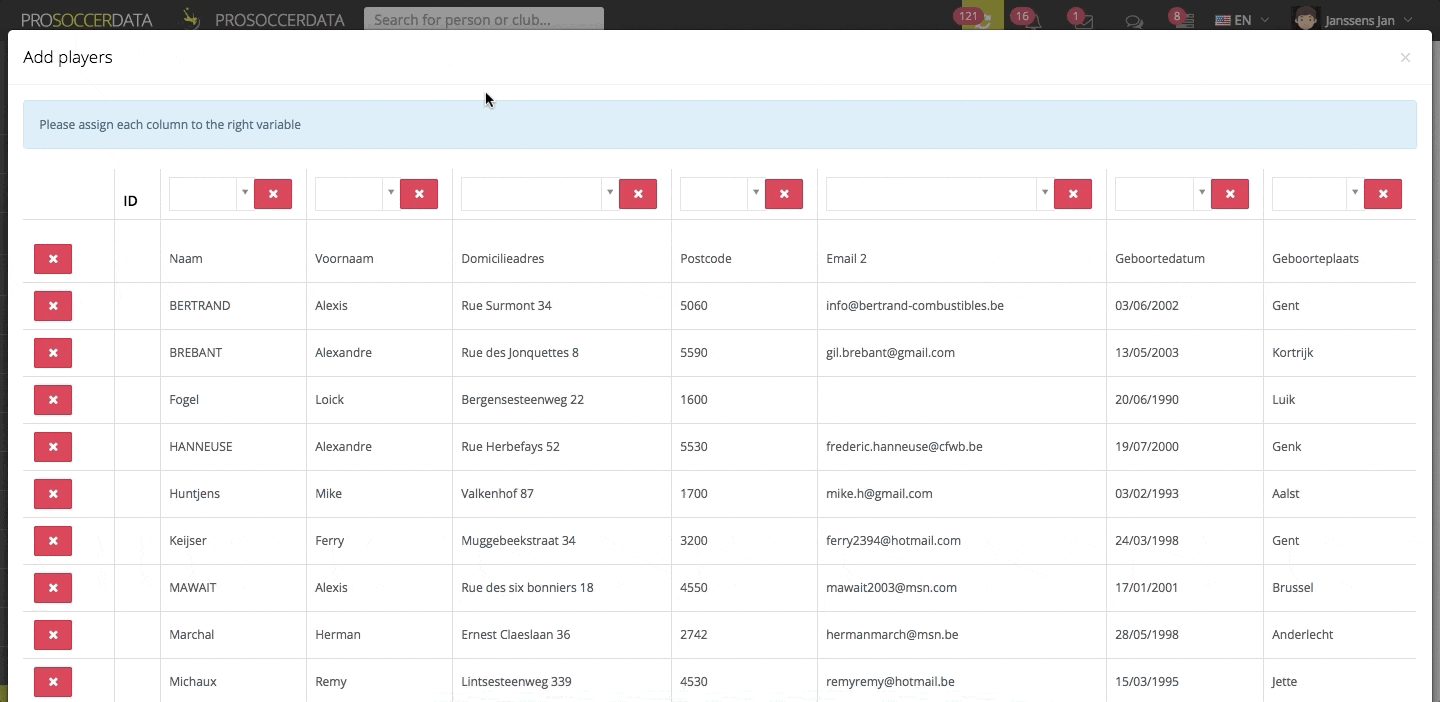The image size is (1440, 702).
Task: Remove the BERTRAND row
Action: [53, 306]
